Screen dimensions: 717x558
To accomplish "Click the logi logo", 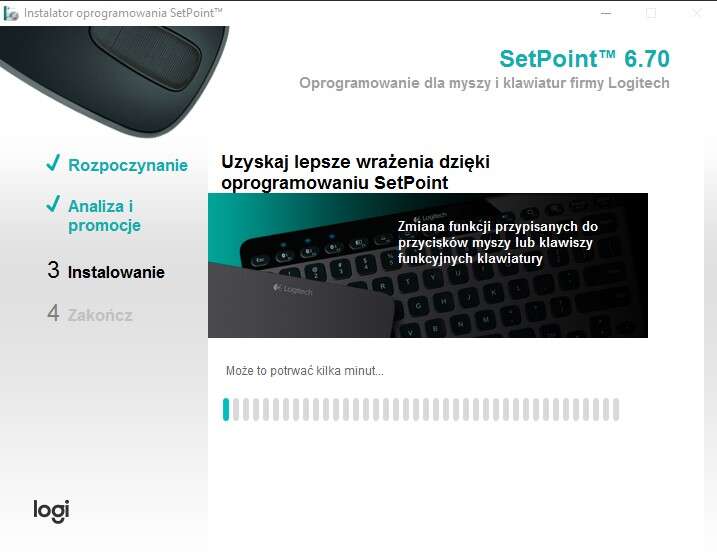I will [51, 511].
